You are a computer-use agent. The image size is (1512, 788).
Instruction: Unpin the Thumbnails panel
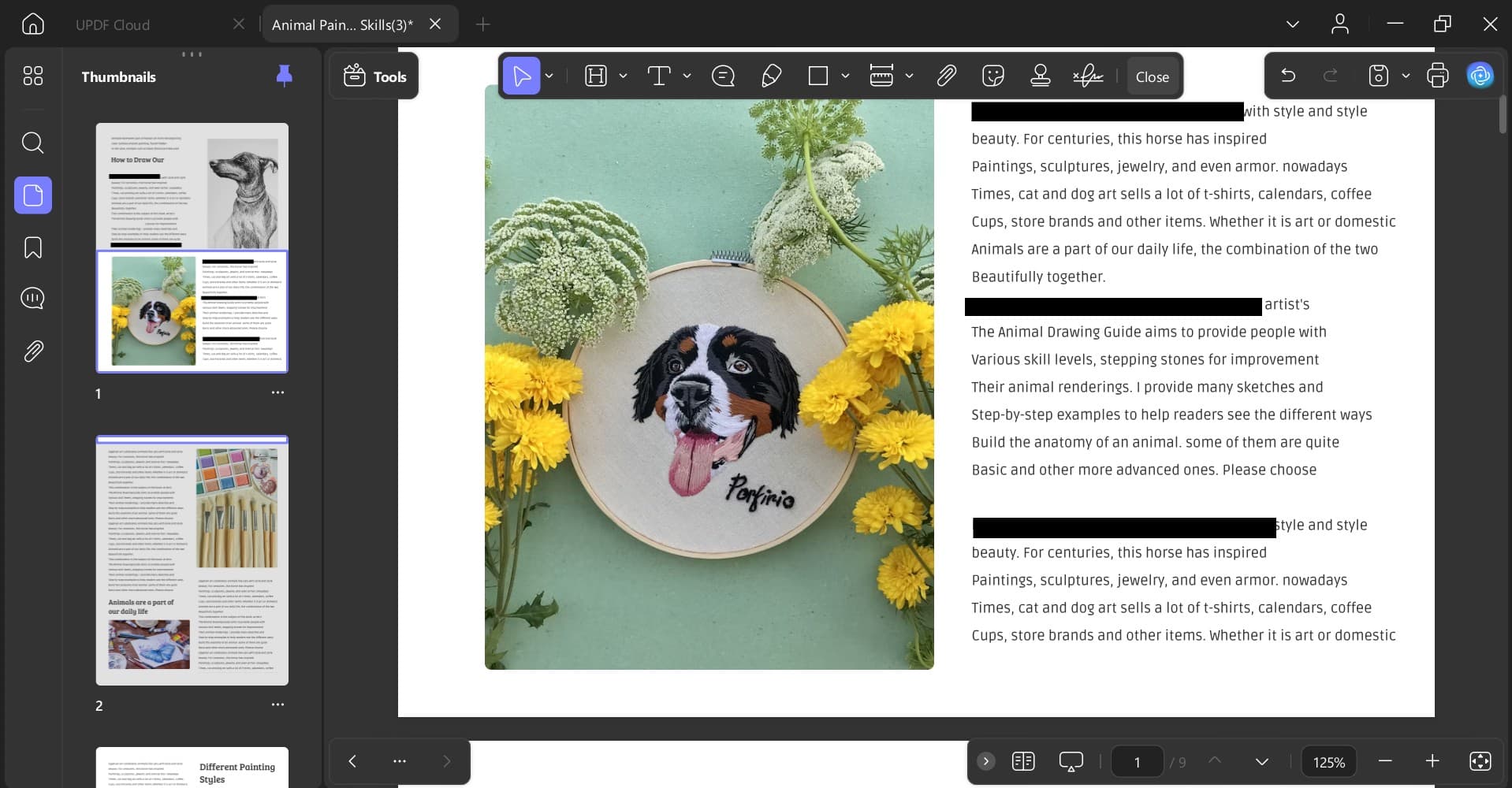[284, 76]
